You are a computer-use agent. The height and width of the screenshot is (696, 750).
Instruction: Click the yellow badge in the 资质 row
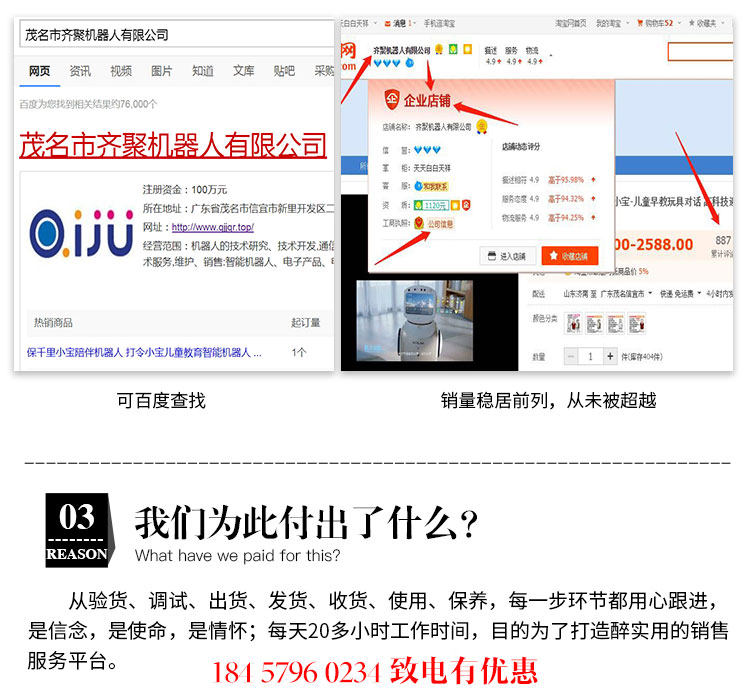pos(455,205)
